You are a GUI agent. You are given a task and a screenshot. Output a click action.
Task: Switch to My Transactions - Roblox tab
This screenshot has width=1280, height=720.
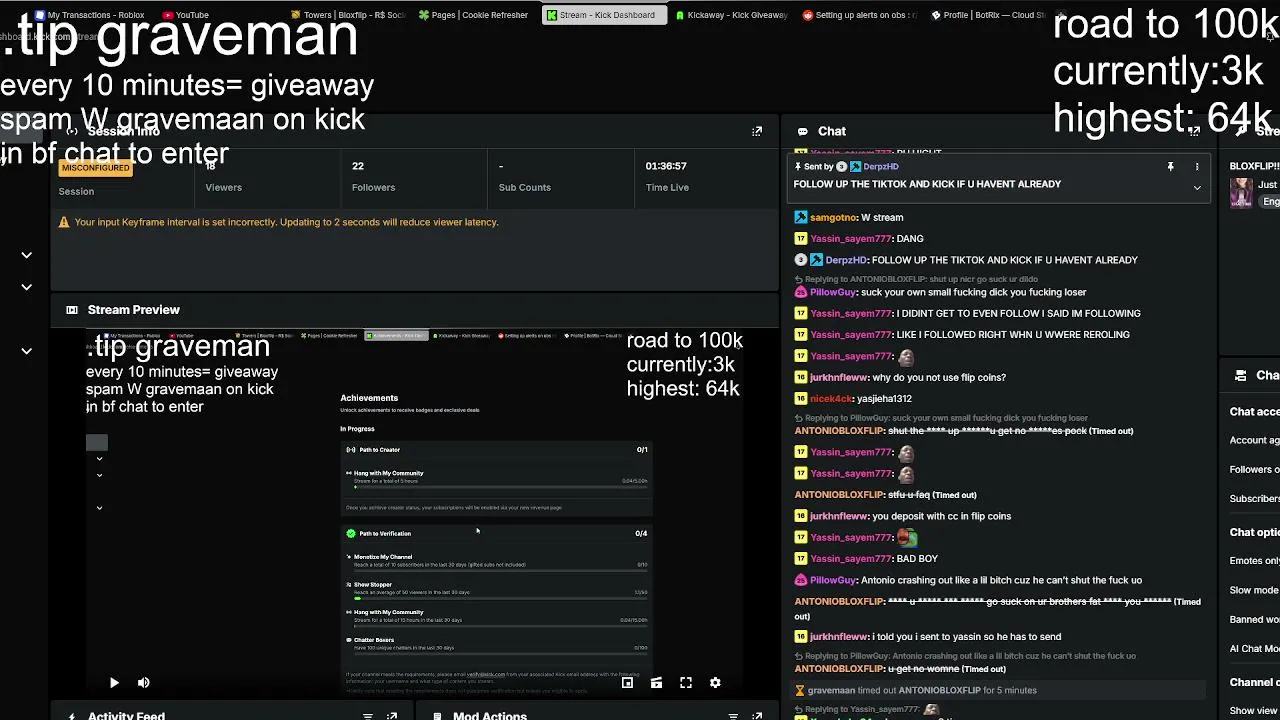[x=90, y=15]
